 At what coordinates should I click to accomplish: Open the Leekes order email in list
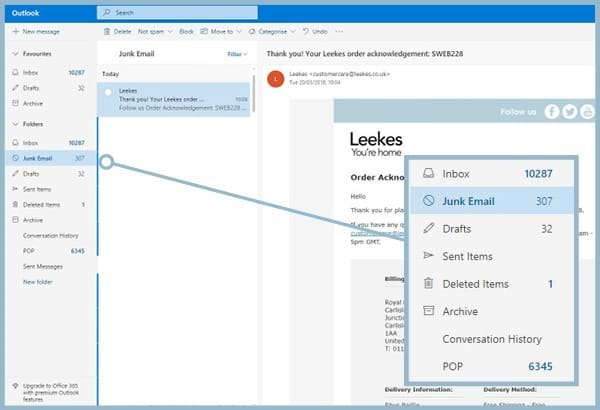[174, 99]
